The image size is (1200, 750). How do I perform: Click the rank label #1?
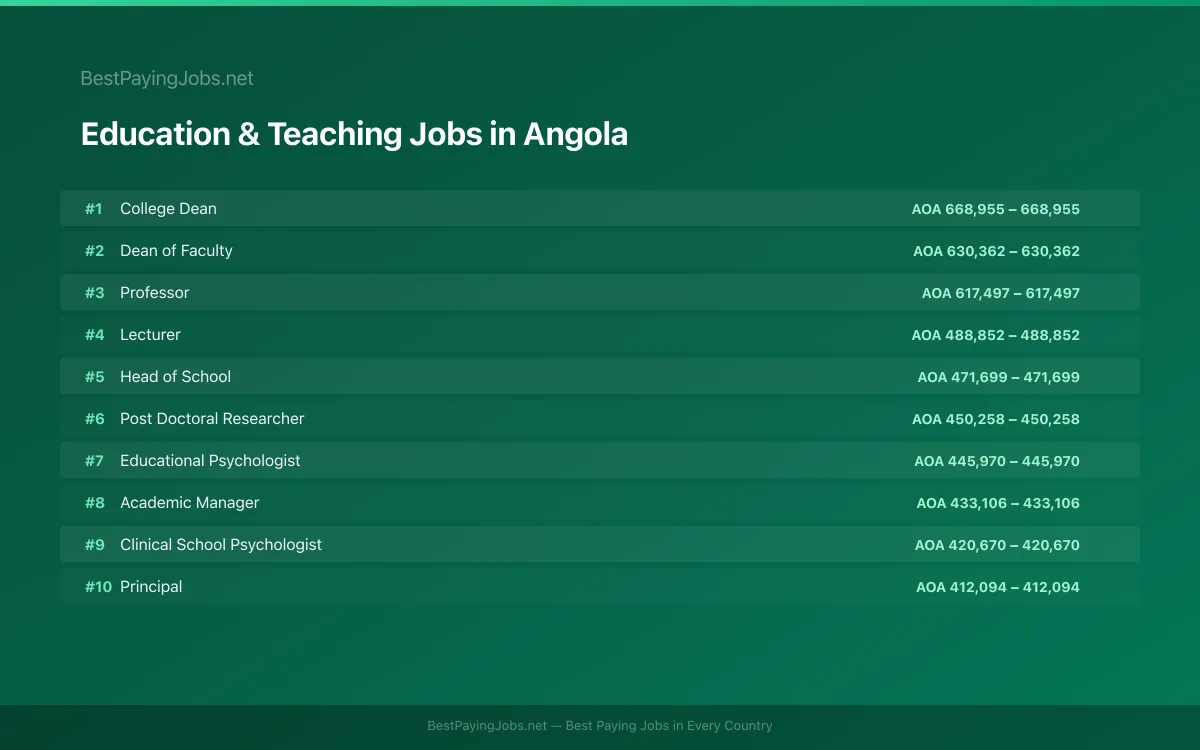[x=93, y=209]
